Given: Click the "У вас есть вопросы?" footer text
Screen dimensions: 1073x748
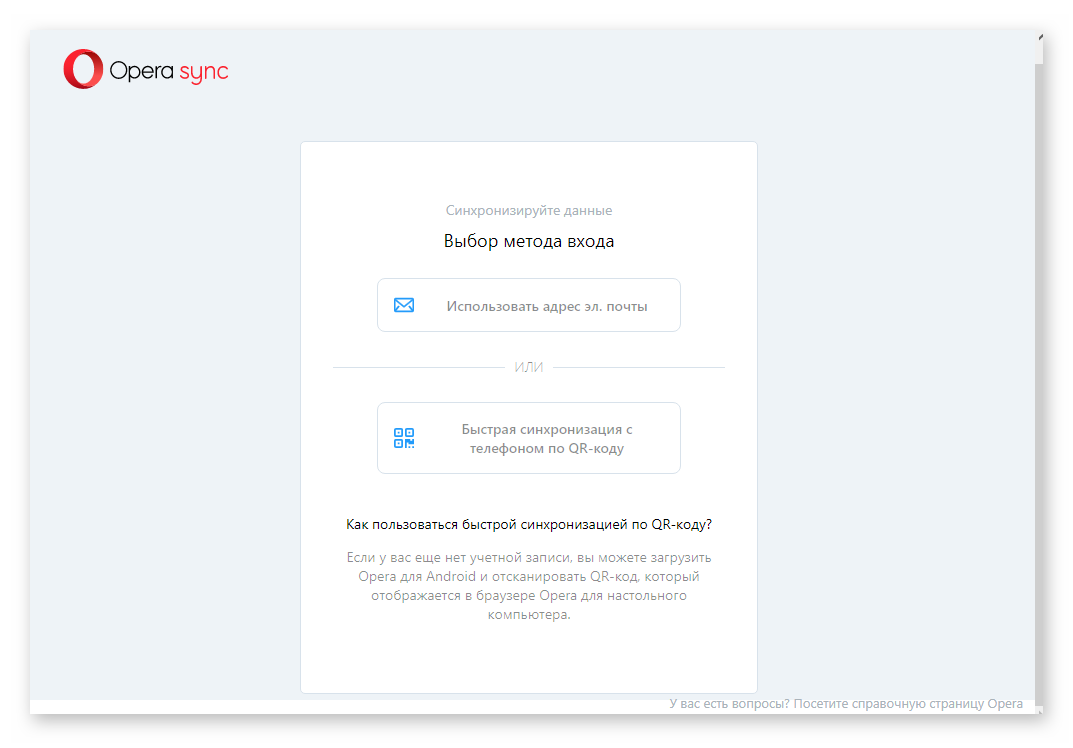Looking at the screenshot, I should click(x=729, y=704).
